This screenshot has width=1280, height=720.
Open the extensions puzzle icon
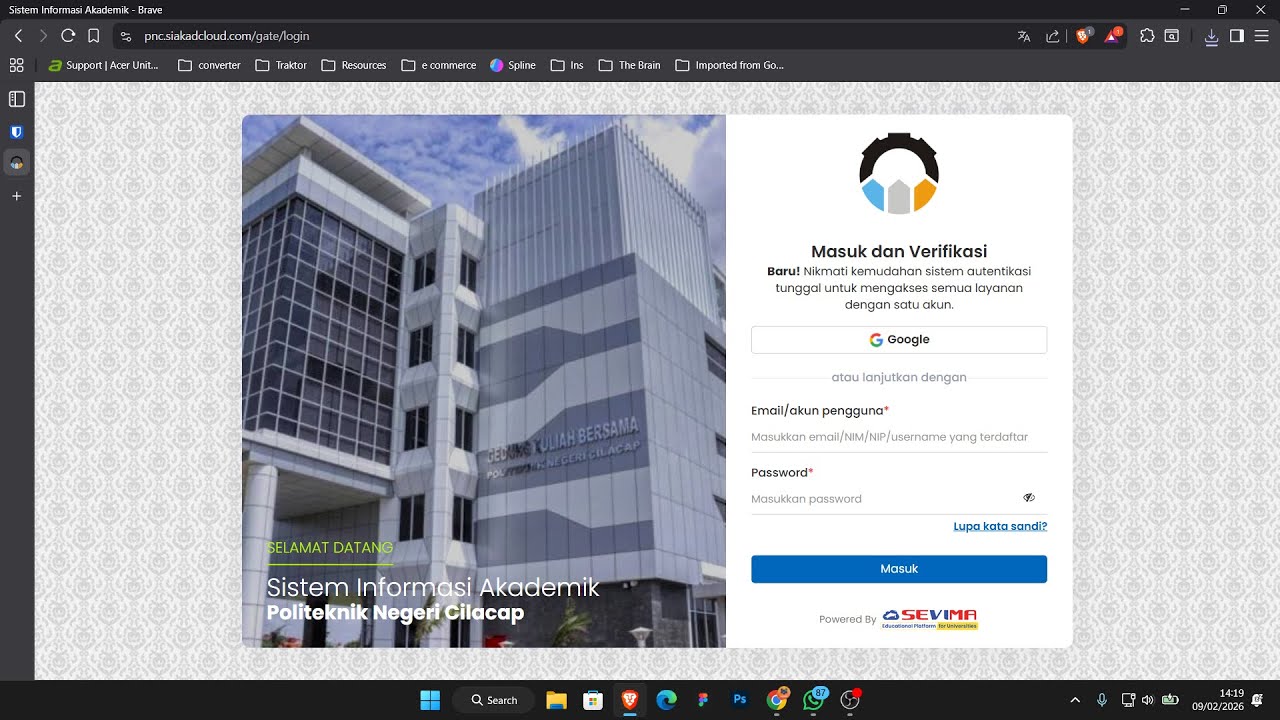click(1147, 36)
